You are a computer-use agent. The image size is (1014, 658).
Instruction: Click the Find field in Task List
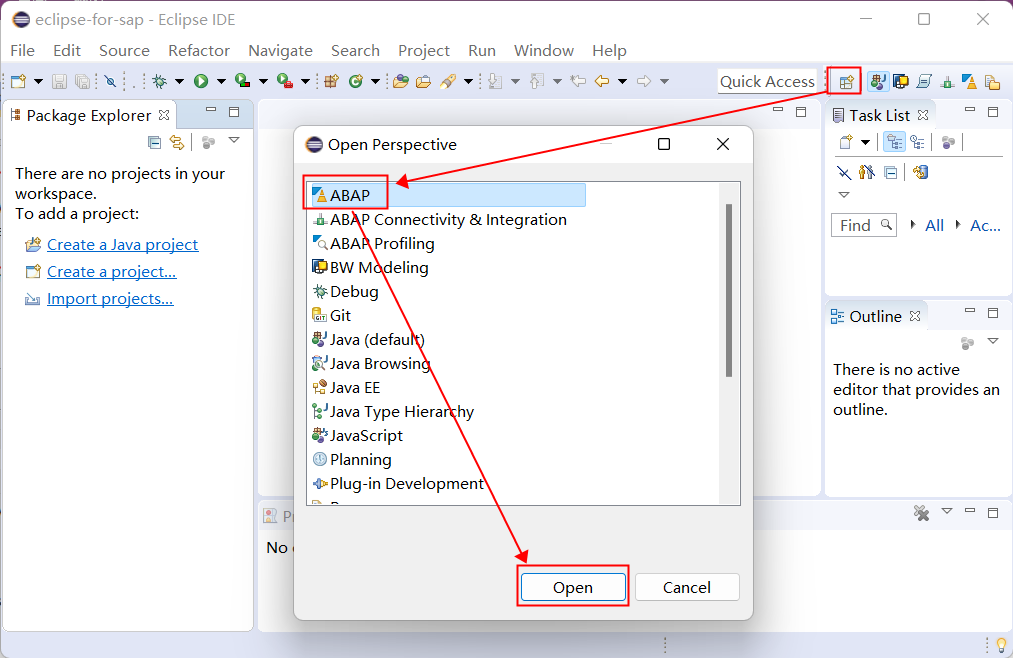pos(863,225)
